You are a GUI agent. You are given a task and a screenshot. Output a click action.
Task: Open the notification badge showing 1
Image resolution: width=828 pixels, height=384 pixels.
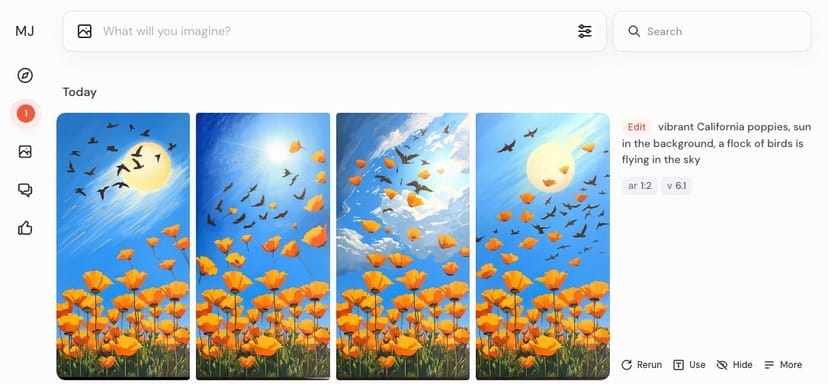pyautogui.click(x=25, y=113)
